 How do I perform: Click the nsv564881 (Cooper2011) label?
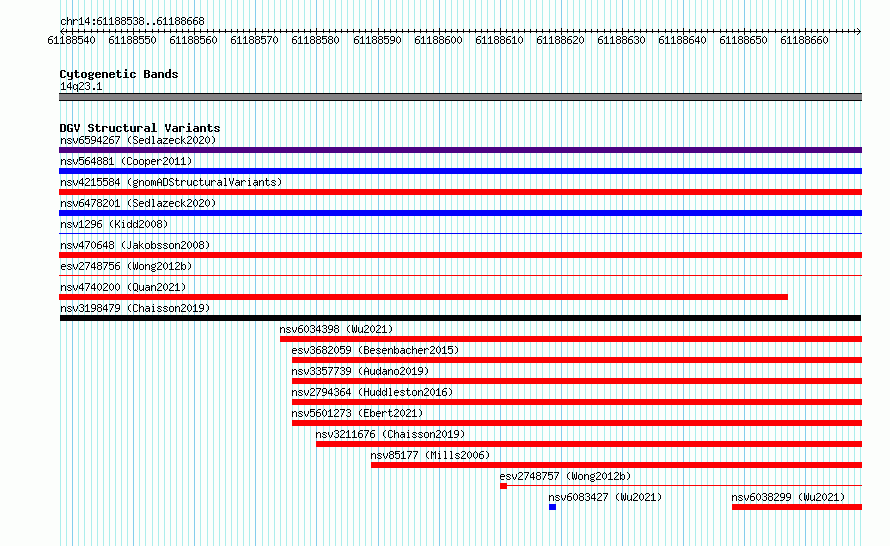126,161
